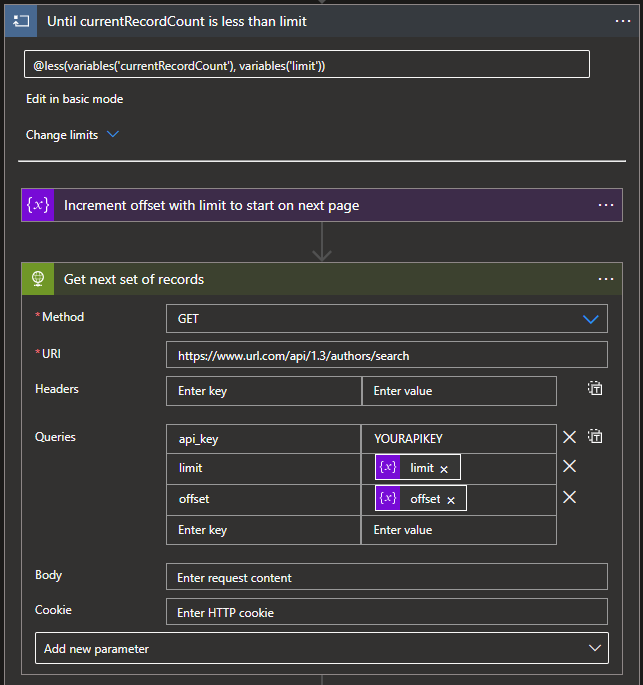Remove the offset variable token
This screenshot has height=685, width=643.
click(451, 500)
